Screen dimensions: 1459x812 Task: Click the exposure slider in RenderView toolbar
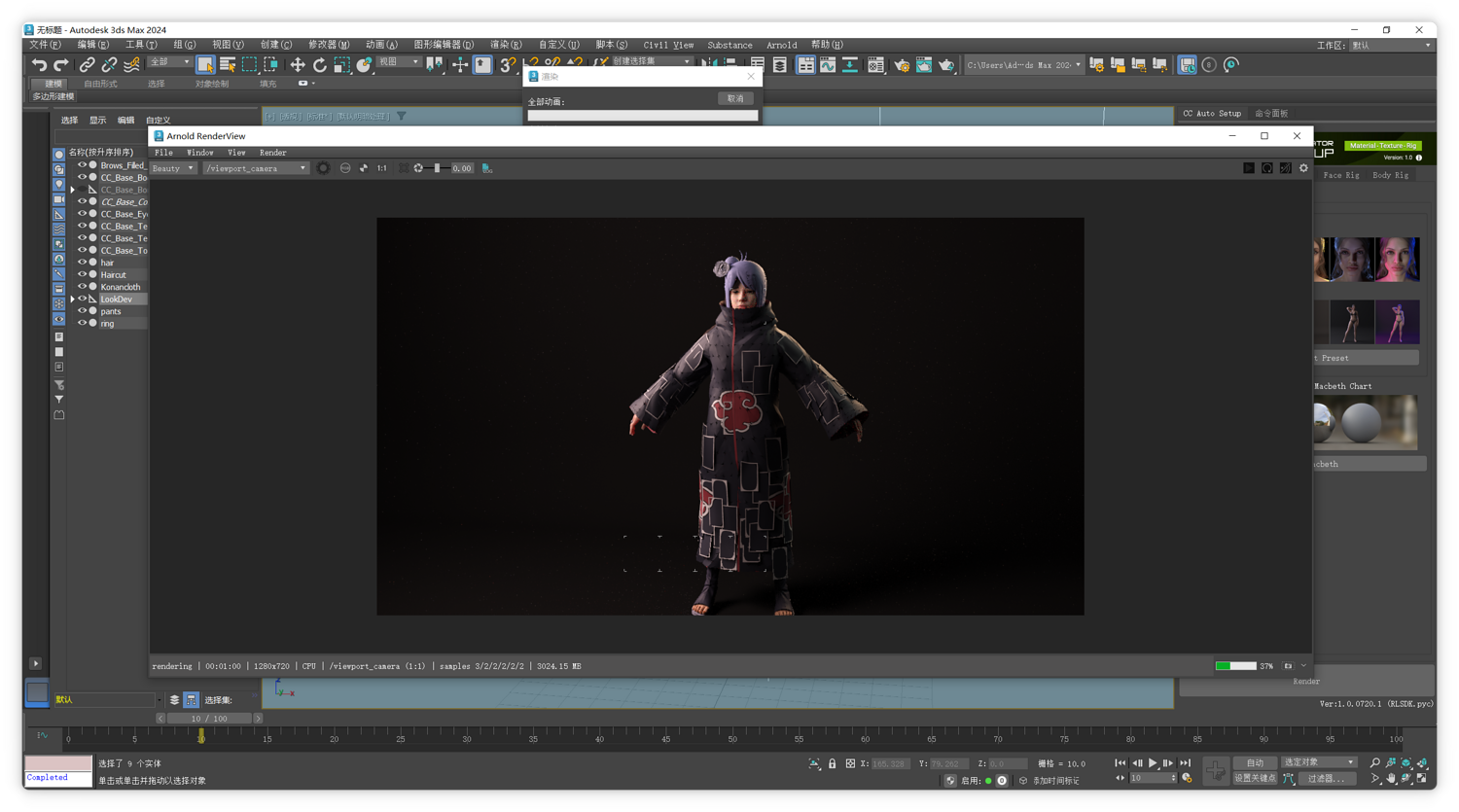[438, 168]
